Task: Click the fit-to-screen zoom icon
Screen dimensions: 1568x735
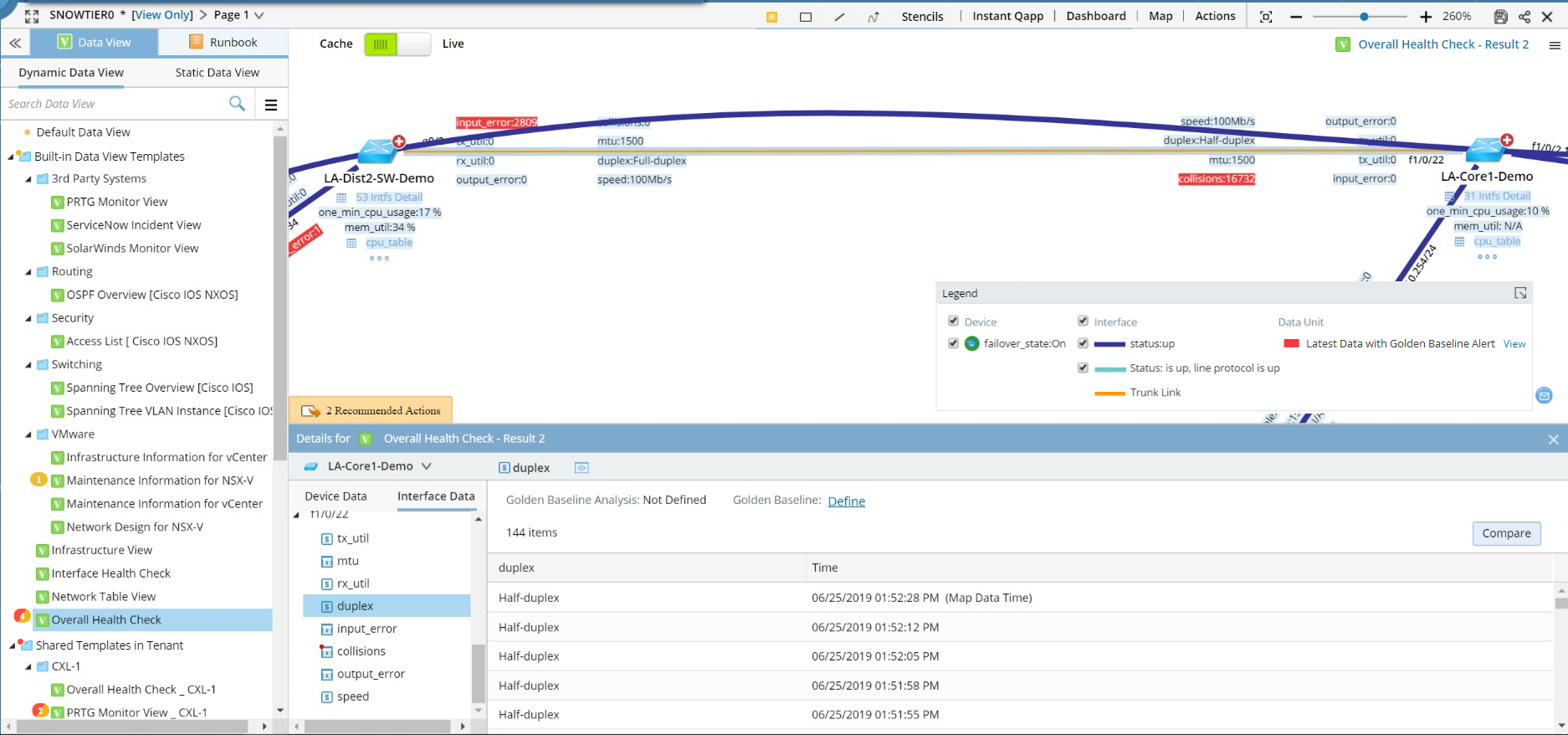Action: pos(1266,17)
